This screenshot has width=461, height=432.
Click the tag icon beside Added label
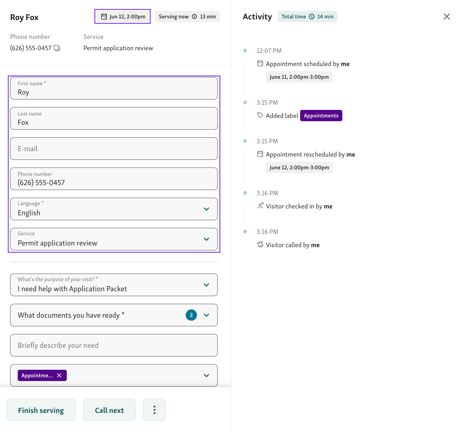tap(260, 115)
